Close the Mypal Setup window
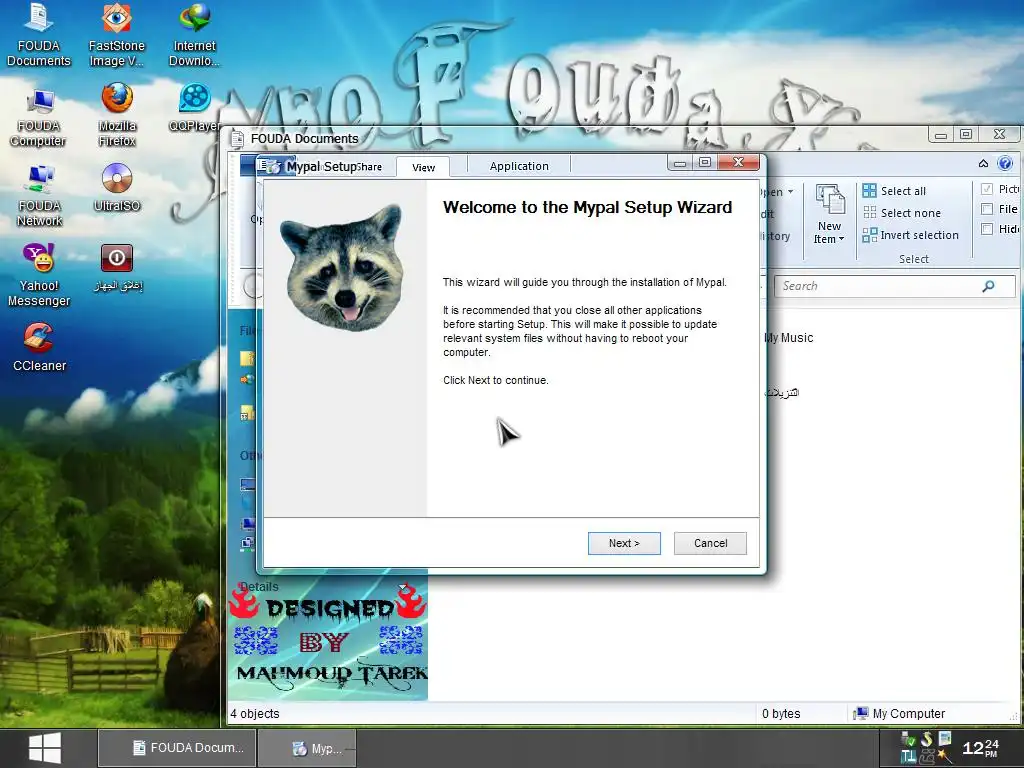The width and height of the screenshot is (1024, 768). [x=739, y=162]
